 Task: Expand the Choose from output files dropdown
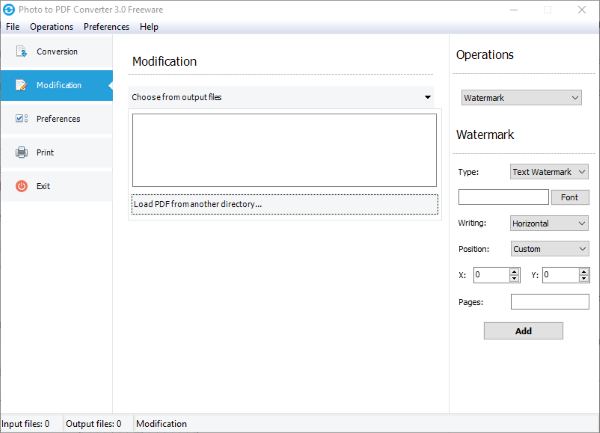[x=427, y=98]
